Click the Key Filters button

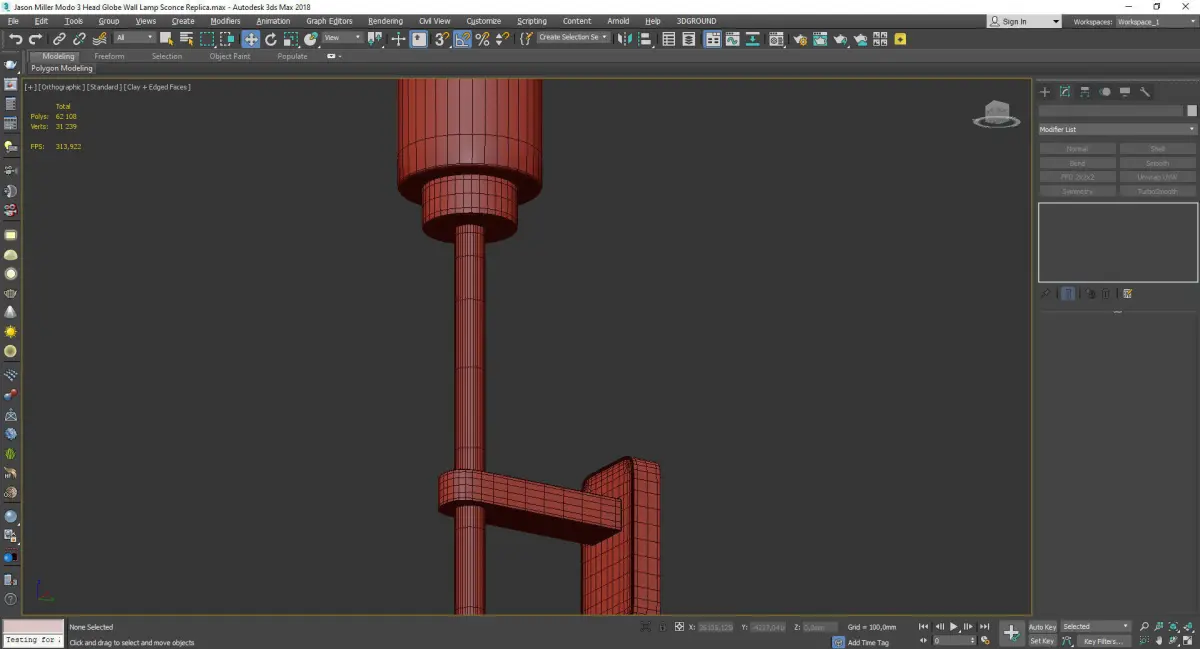click(x=1102, y=640)
